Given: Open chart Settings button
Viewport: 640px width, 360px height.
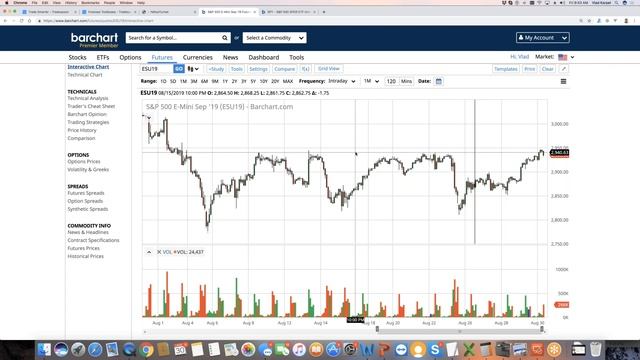Looking at the screenshot, I should click(258, 69).
